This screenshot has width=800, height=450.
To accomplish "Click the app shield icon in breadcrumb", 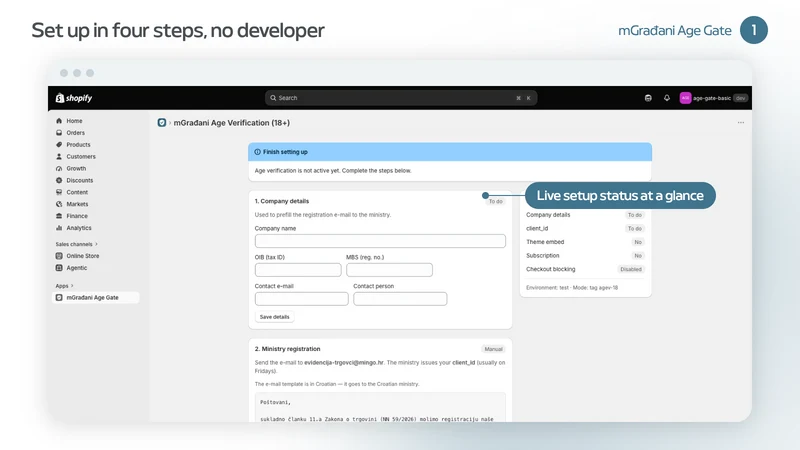I will 162,123.
